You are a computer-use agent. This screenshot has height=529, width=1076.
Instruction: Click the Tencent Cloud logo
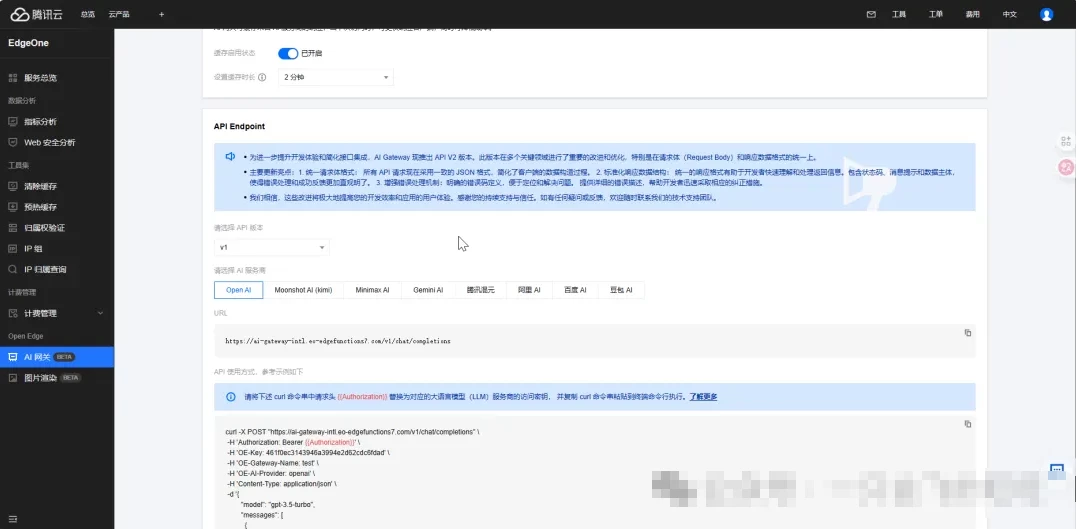36,14
